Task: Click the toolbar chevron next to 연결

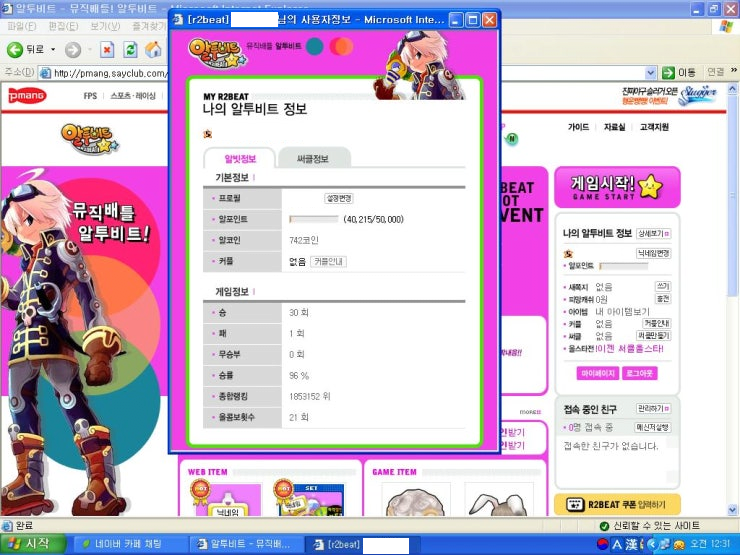Action: pos(733,71)
